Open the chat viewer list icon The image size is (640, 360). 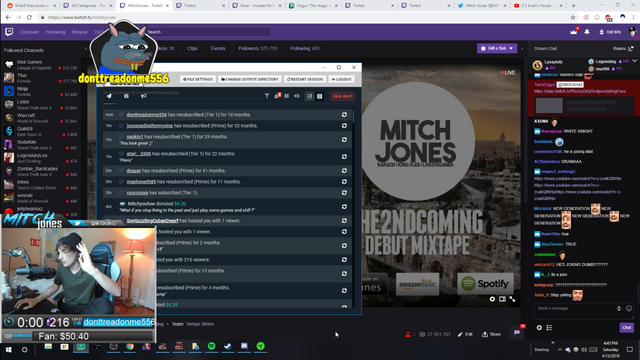549,327
